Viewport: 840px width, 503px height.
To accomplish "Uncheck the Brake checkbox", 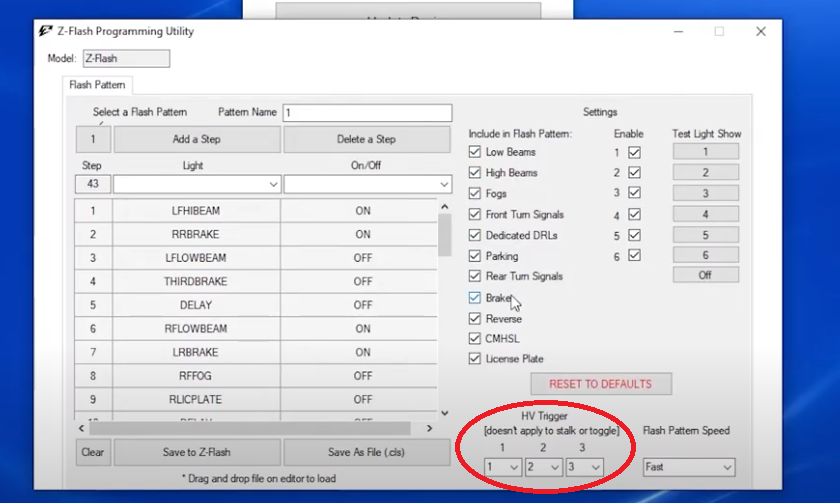I will tap(475, 298).
